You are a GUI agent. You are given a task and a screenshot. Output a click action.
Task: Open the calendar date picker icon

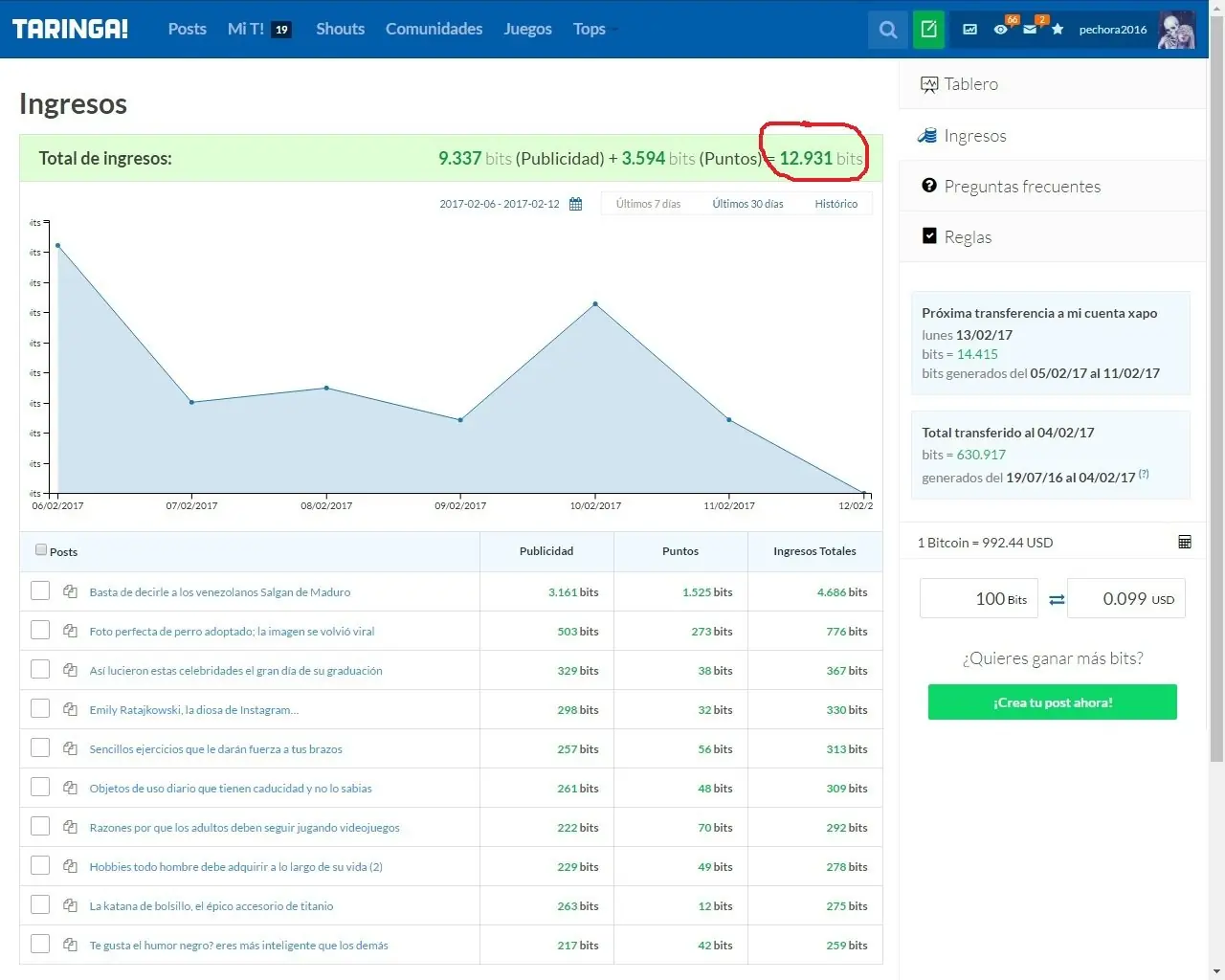click(x=575, y=204)
